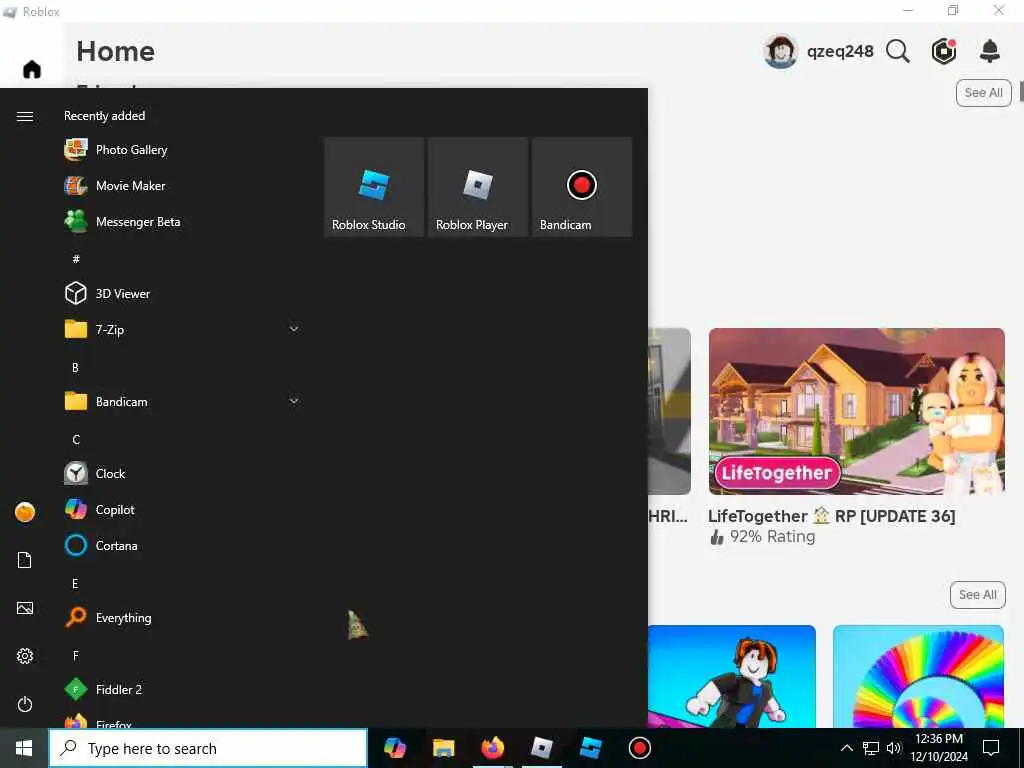Viewport: 1024px width, 768px height.
Task: Click the Windows Start button
Action: coord(24,748)
